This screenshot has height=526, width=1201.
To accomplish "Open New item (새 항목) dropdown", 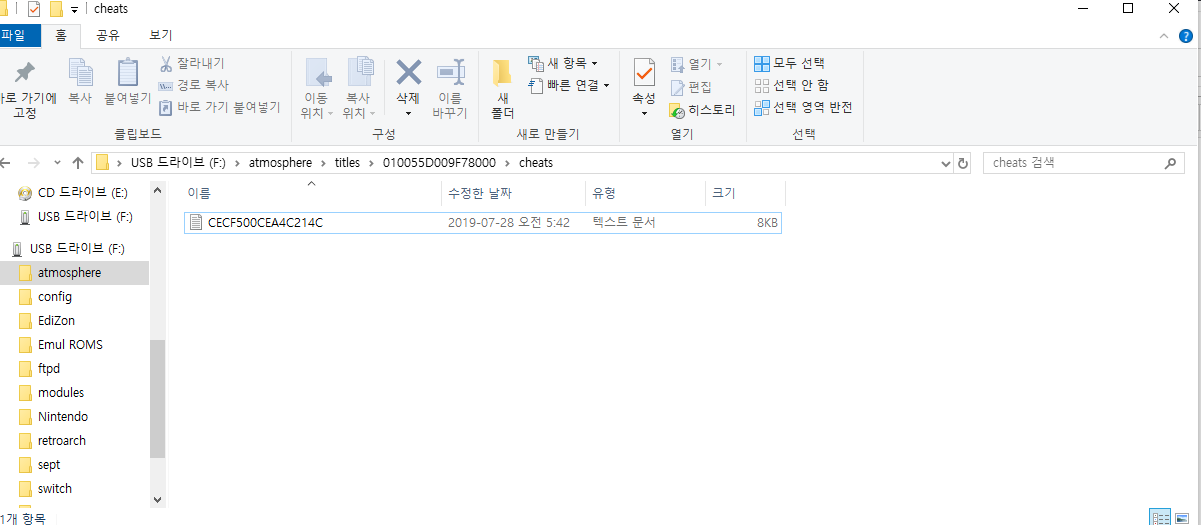I will [563, 64].
